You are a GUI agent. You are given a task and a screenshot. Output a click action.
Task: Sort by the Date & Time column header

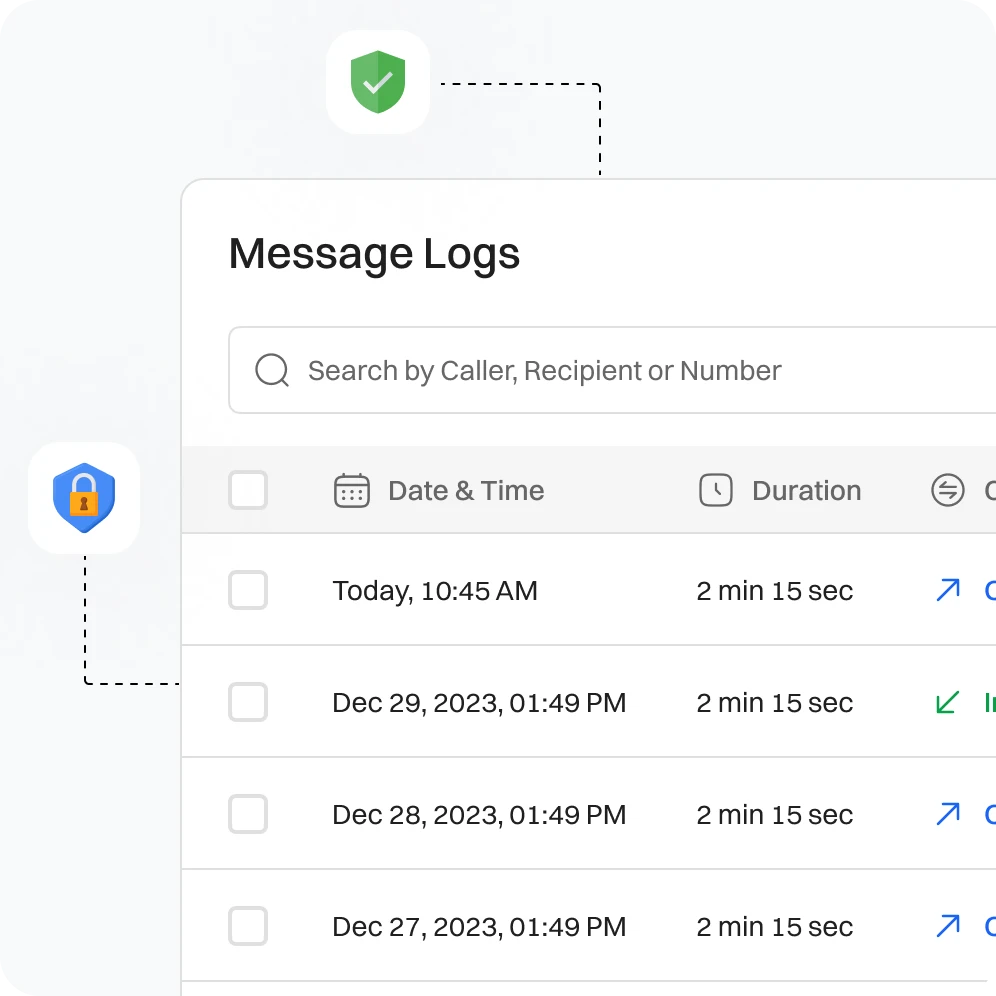(466, 491)
